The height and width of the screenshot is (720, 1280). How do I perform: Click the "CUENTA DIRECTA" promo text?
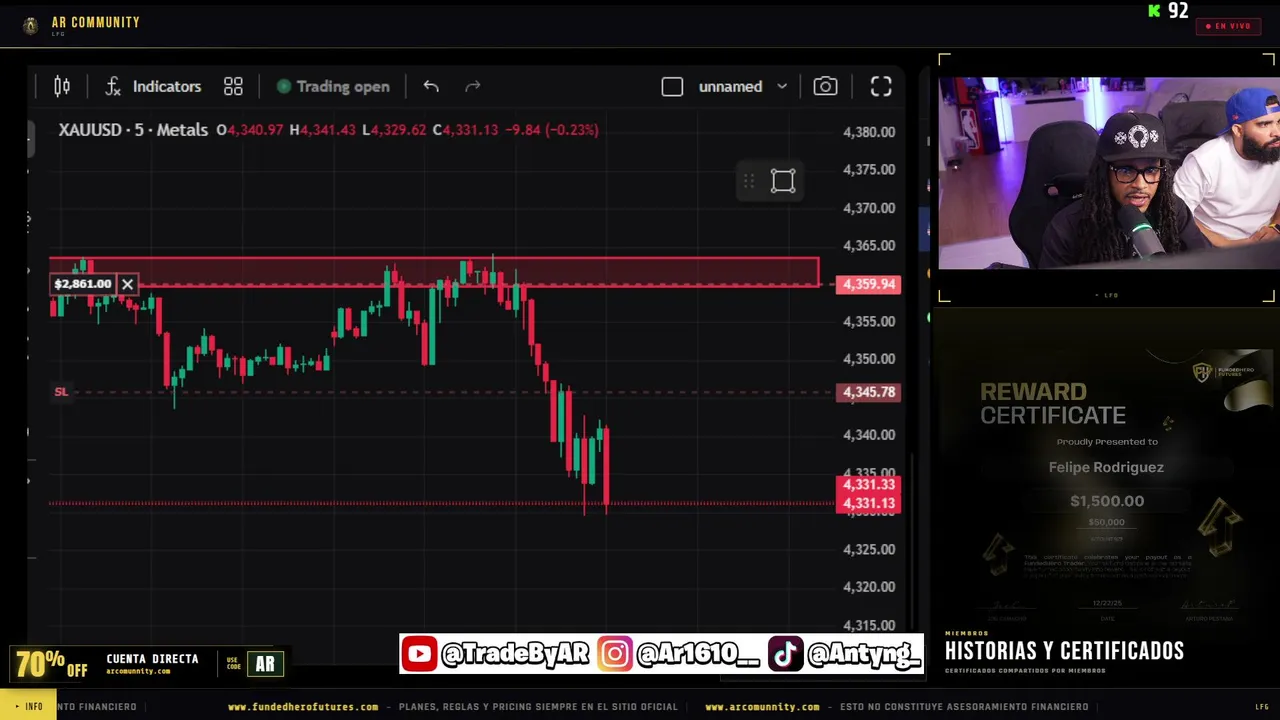(152, 660)
